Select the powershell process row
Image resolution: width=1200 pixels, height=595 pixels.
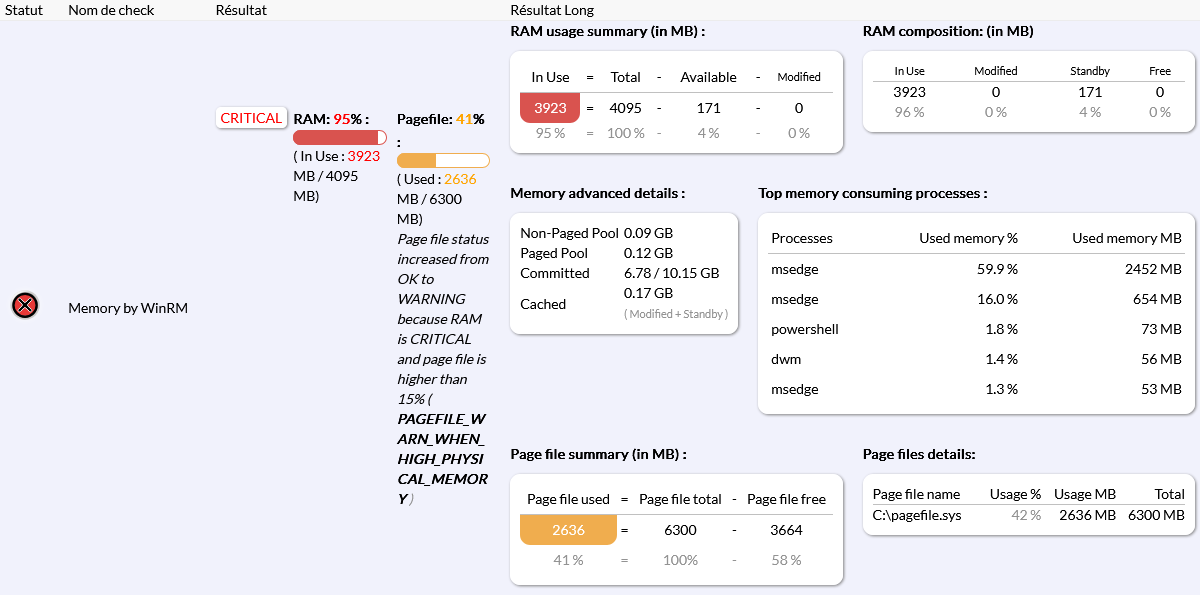975,329
